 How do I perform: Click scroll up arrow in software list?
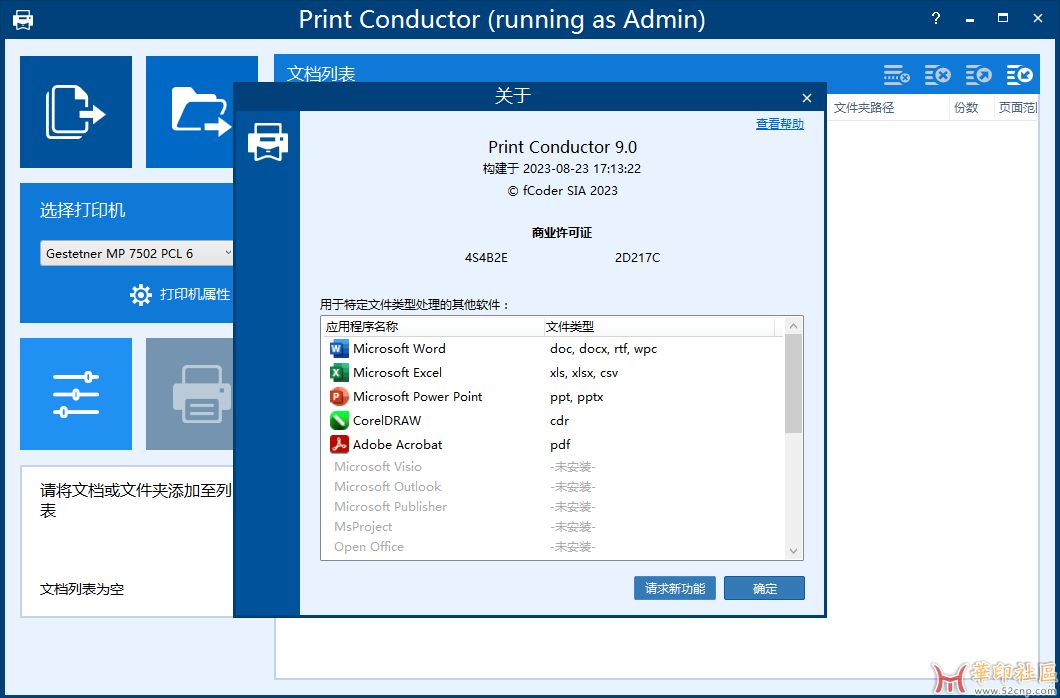794,326
